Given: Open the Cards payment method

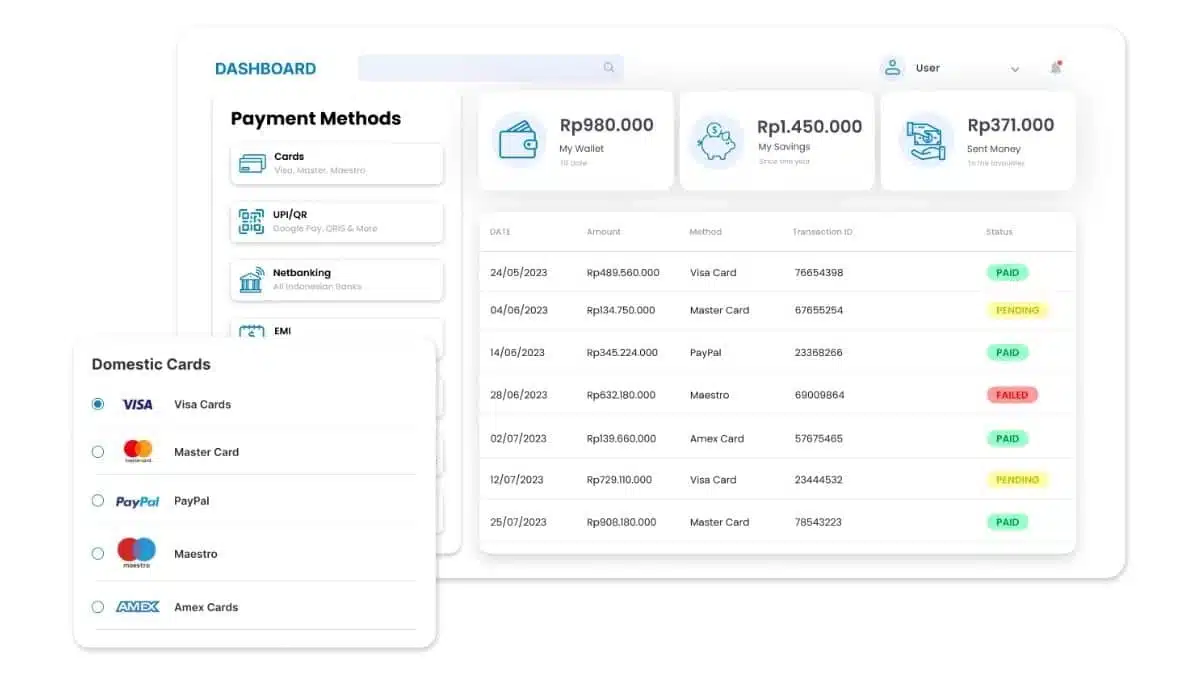Looking at the screenshot, I should coord(337,163).
